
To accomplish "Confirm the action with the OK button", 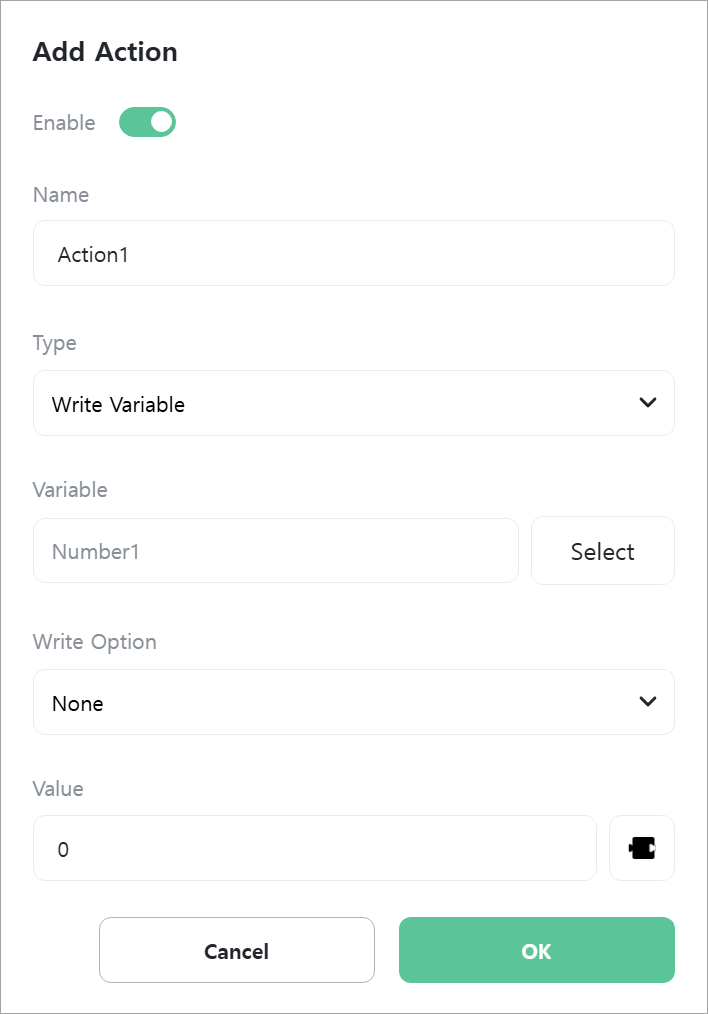I will tap(537, 950).
